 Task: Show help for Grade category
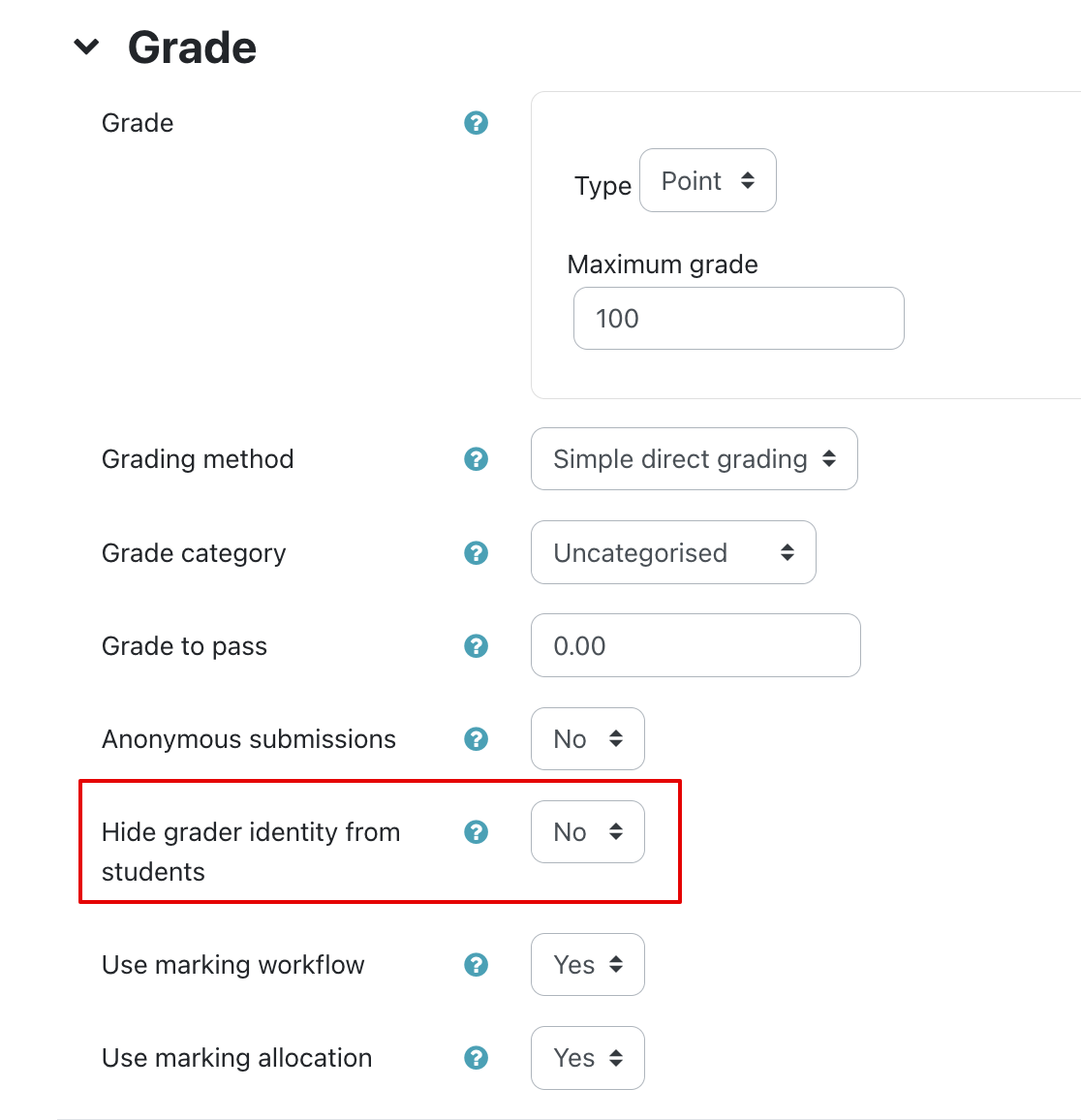point(476,553)
